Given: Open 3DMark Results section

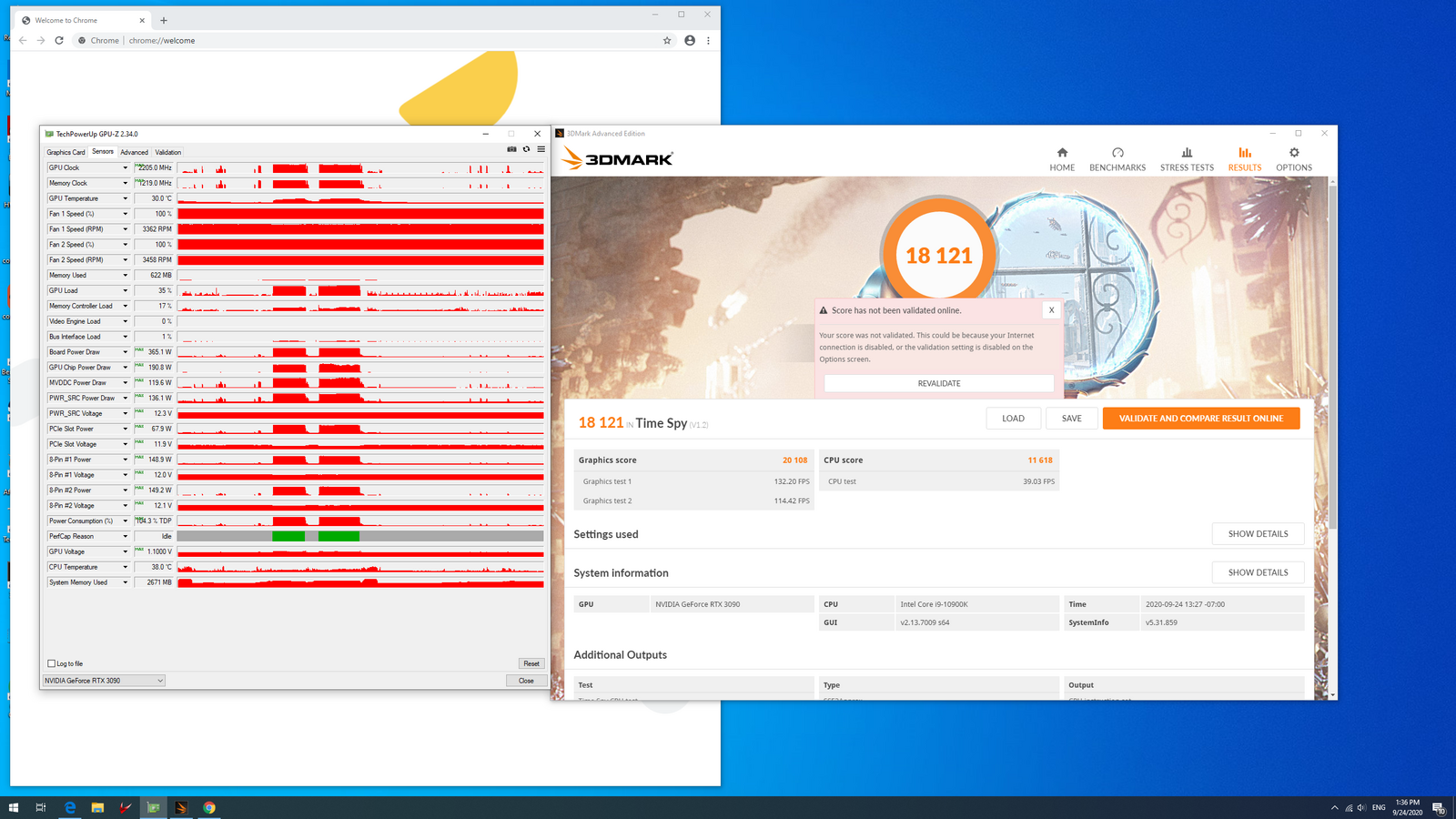Looking at the screenshot, I should 1245,159.
